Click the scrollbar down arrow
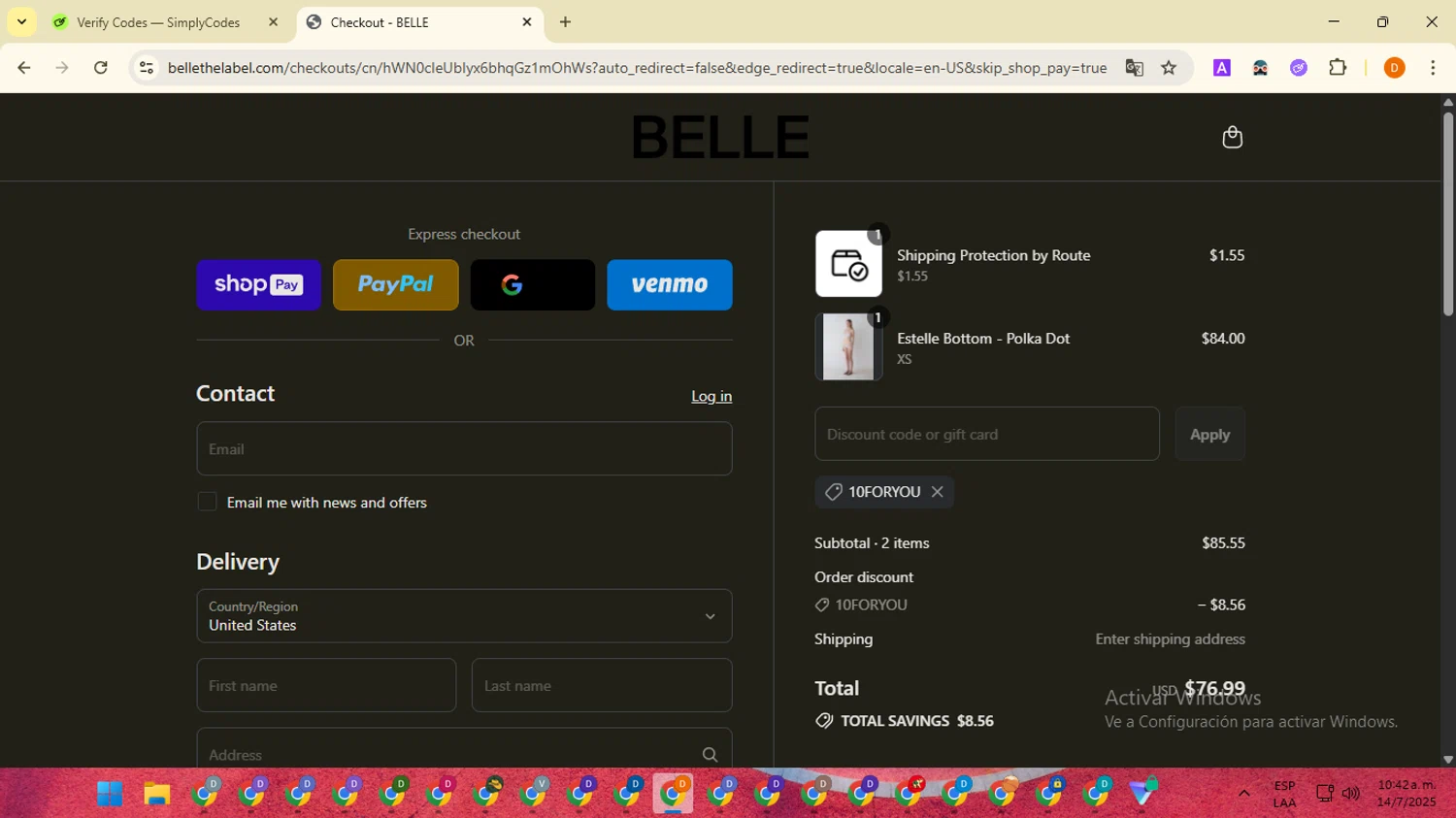The width and height of the screenshot is (1456, 818). [x=1447, y=760]
